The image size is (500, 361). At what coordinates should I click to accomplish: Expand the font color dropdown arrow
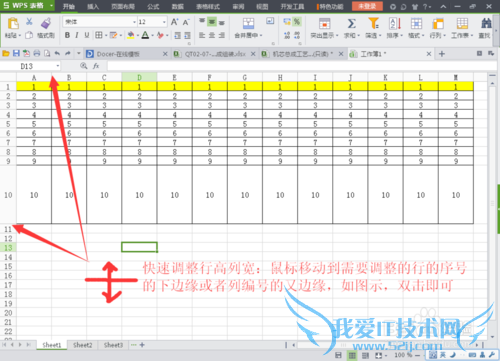pos(152,35)
